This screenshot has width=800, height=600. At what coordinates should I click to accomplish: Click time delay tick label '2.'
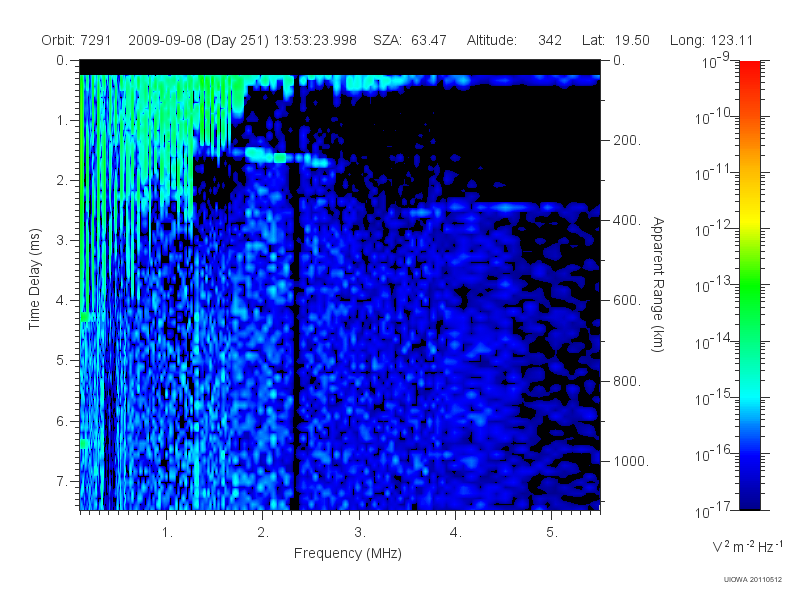click(62, 181)
